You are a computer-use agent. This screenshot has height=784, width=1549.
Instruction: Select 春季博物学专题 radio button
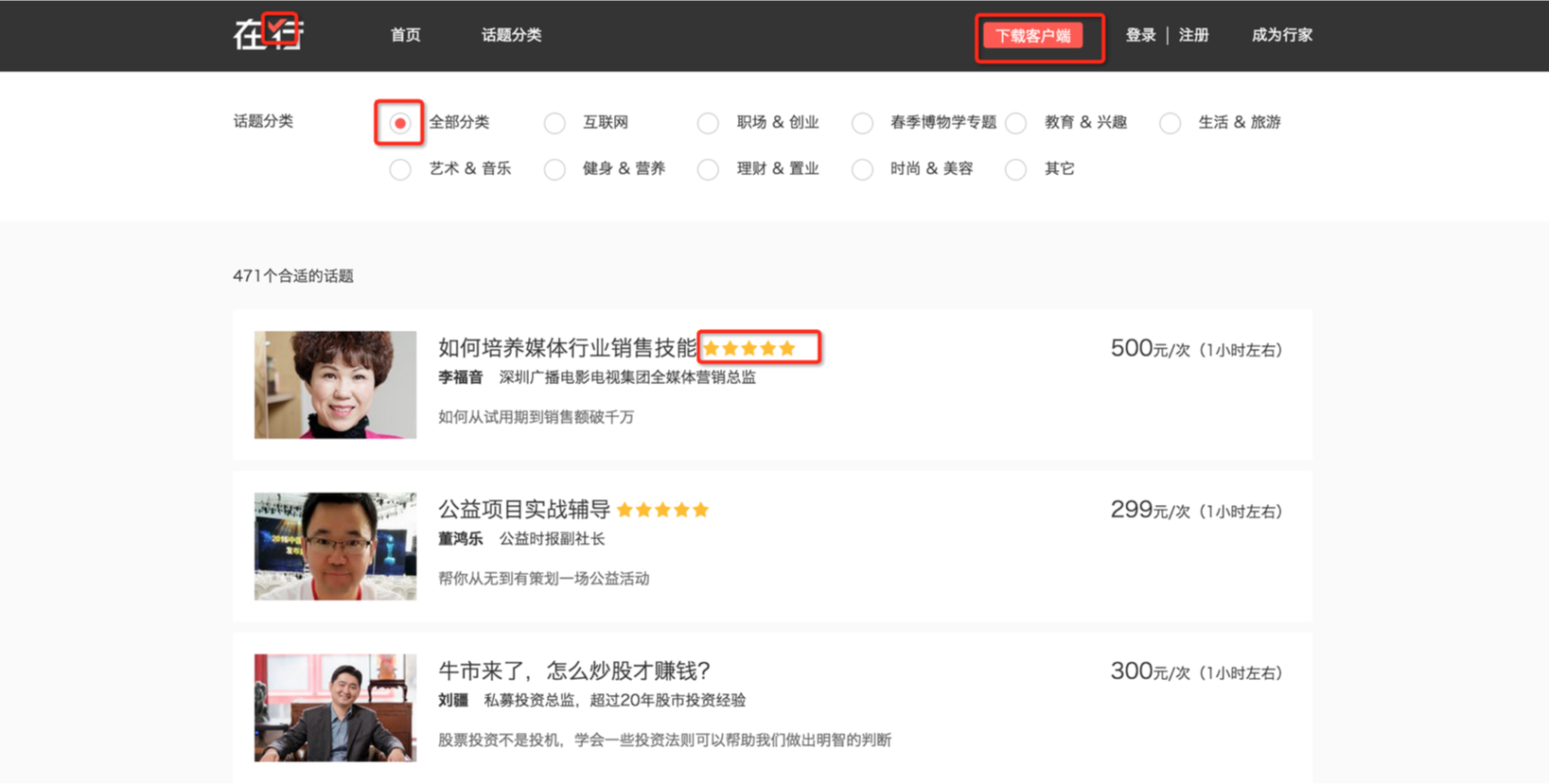pos(862,123)
